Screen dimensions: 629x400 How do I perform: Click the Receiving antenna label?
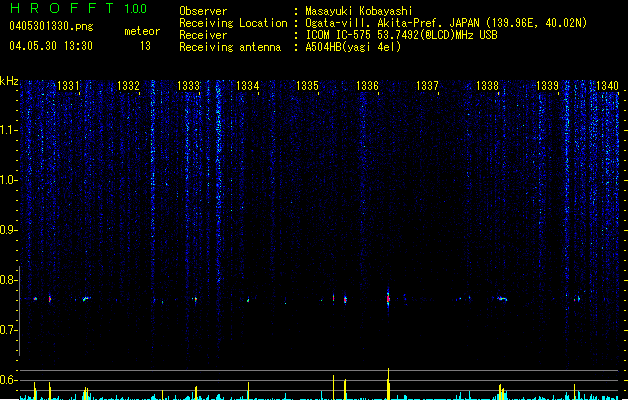pos(230,47)
